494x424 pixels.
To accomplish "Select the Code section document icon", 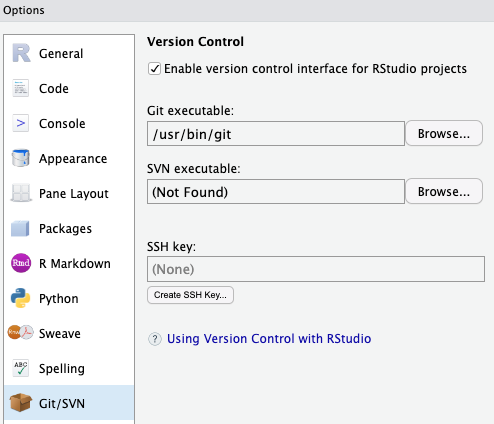I will [x=21, y=88].
